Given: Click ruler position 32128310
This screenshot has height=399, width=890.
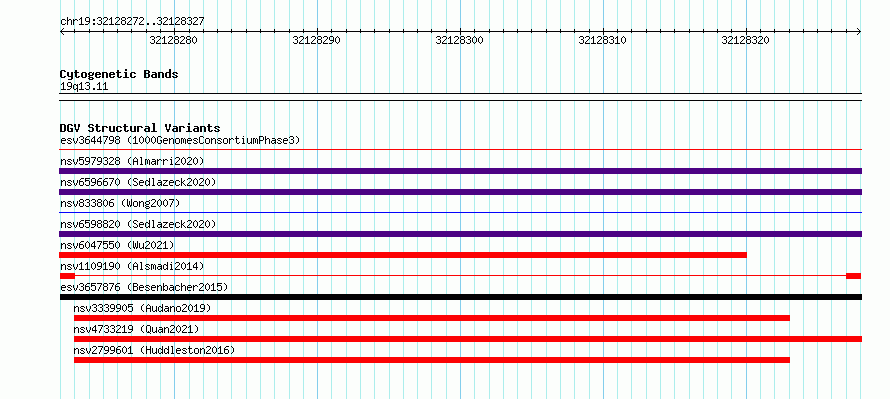Looking at the screenshot, I should (602, 40).
